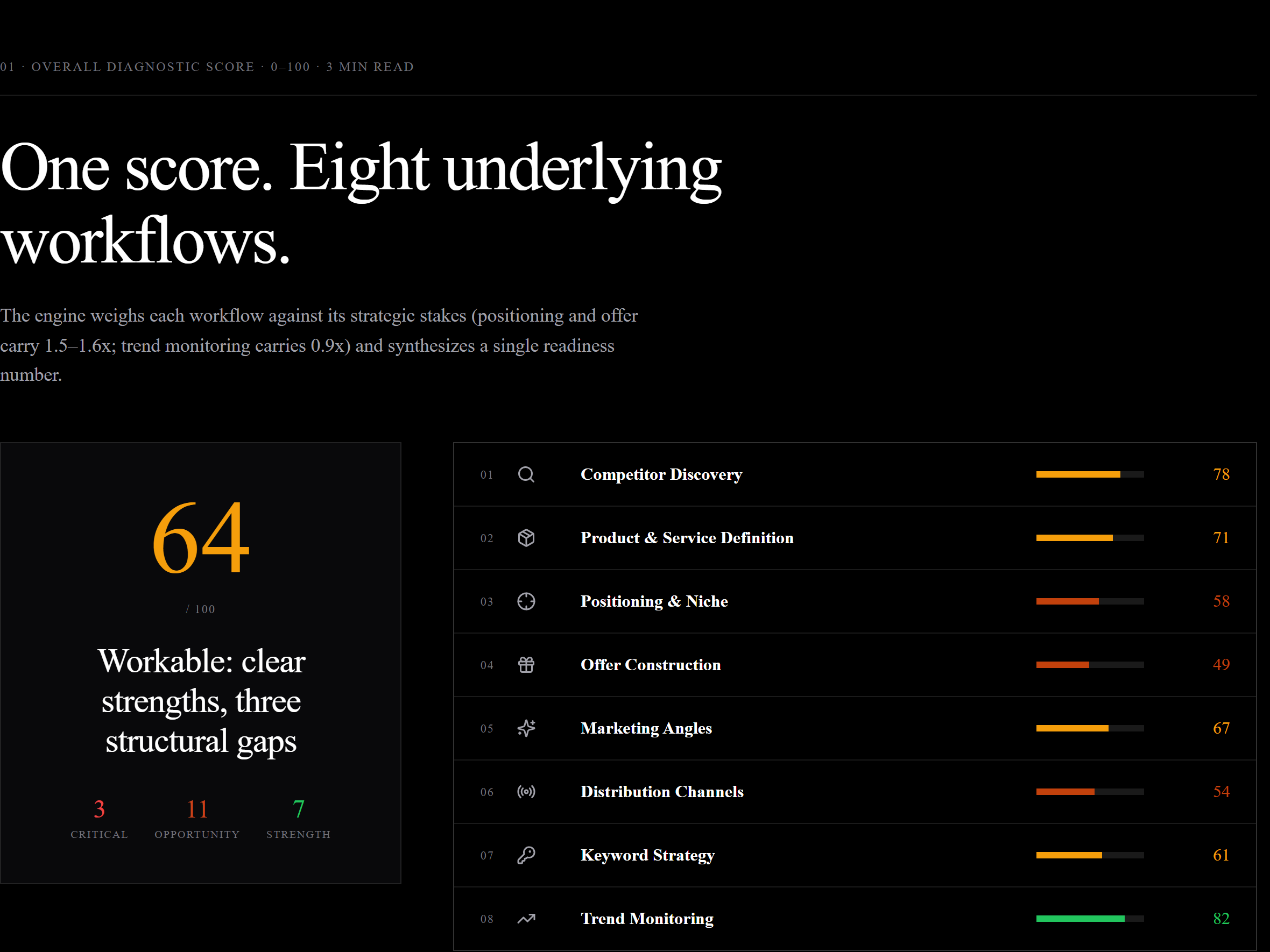Click the score value 49
This screenshot has height=952, width=1270.
pos(1221,664)
